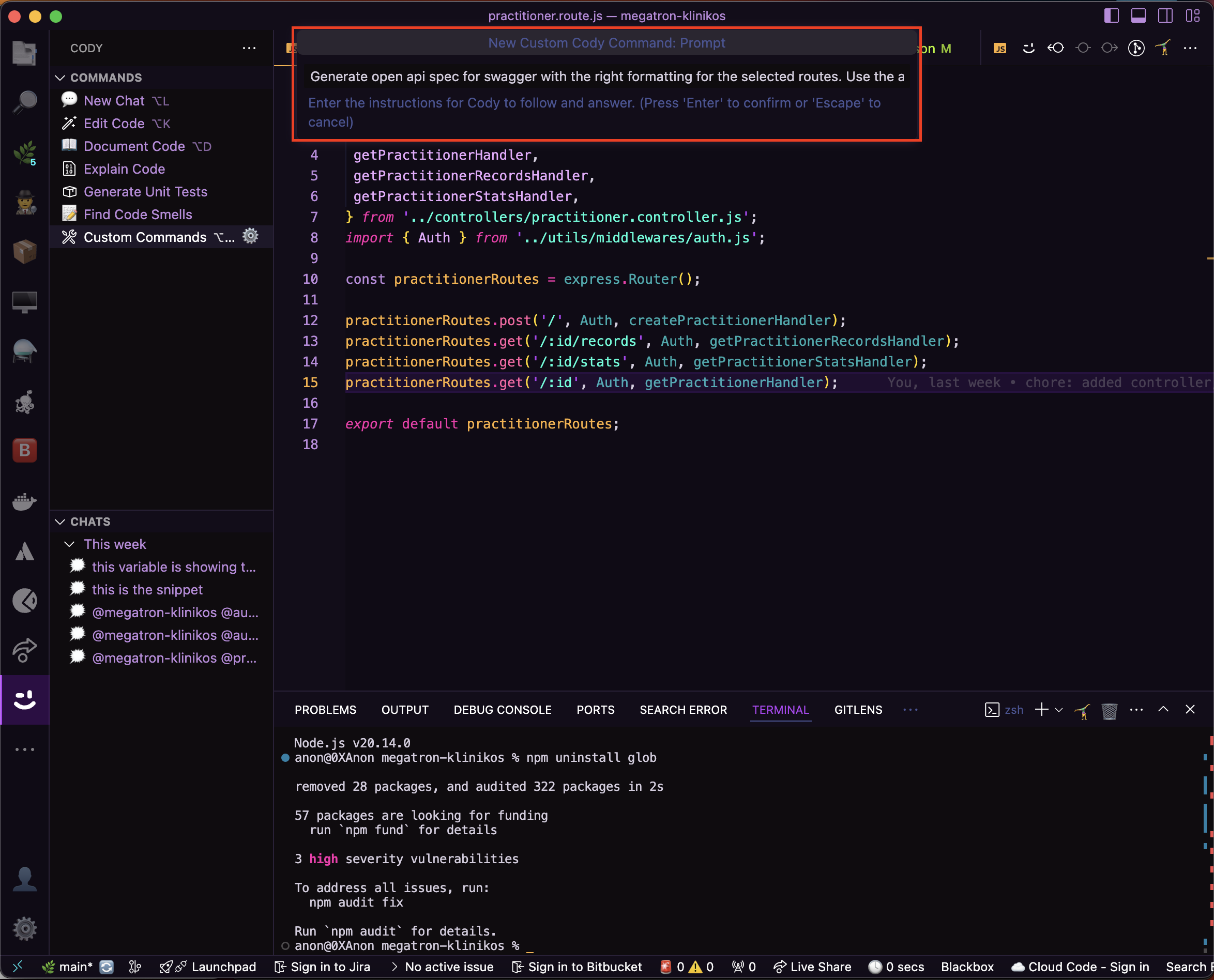Viewport: 1214px width, 980px height.
Task: Collapse the CHATS section
Action: pyautogui.click(x=60, y=522)
